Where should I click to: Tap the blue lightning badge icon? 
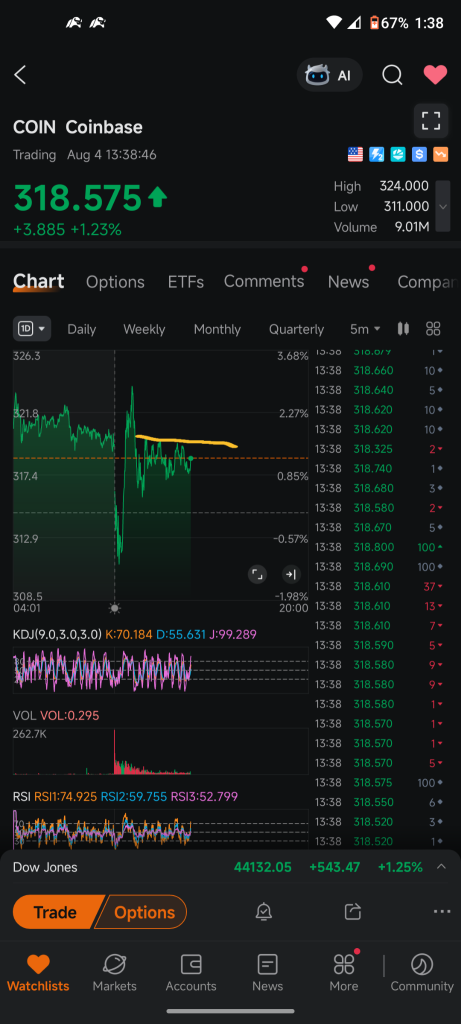(377, 155)
